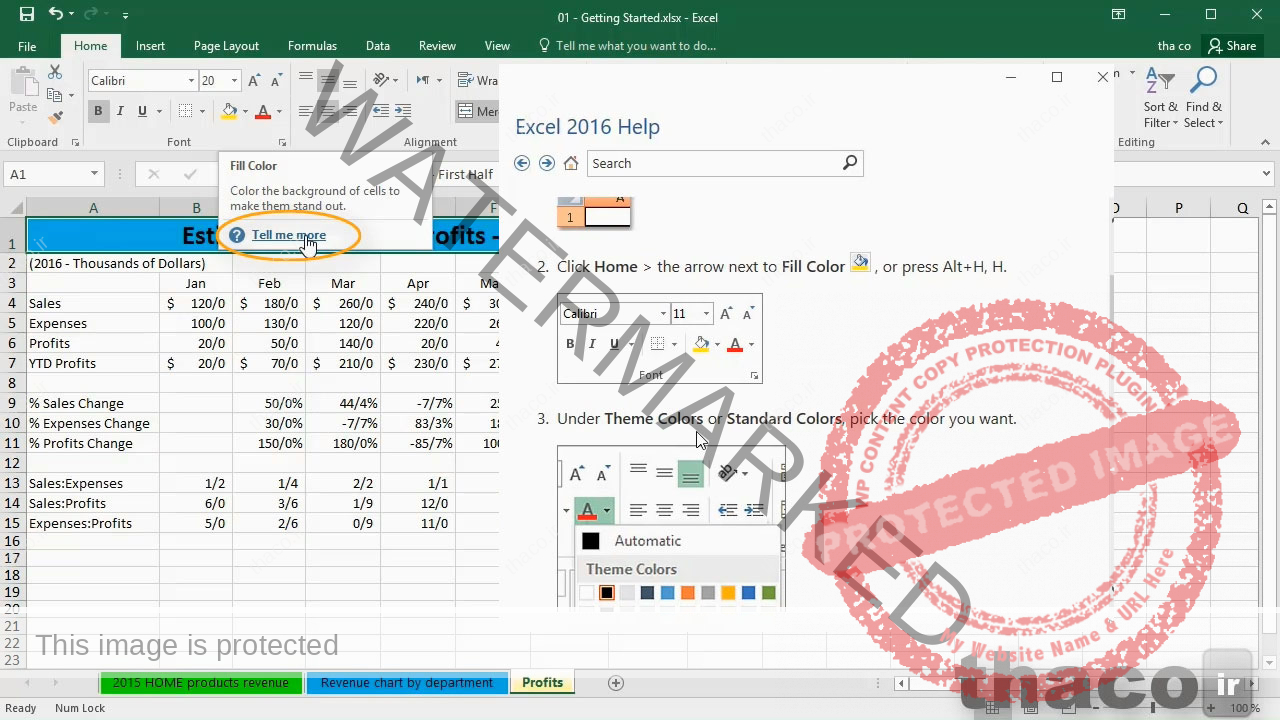Click Select All corner of worksheet grid
Viewport: 1280px width, 720px height.
pyautogui.click(x=12, y=208)
